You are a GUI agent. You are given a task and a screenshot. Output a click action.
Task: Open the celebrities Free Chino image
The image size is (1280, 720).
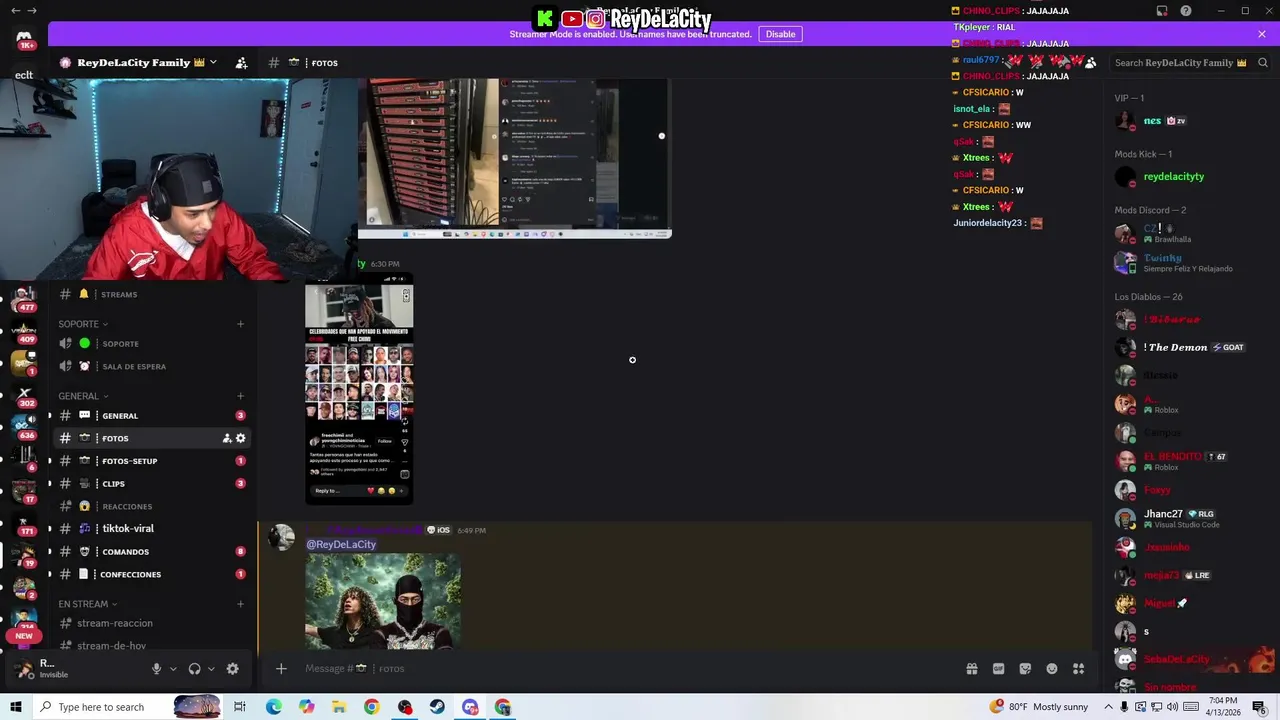coord(359,389)
